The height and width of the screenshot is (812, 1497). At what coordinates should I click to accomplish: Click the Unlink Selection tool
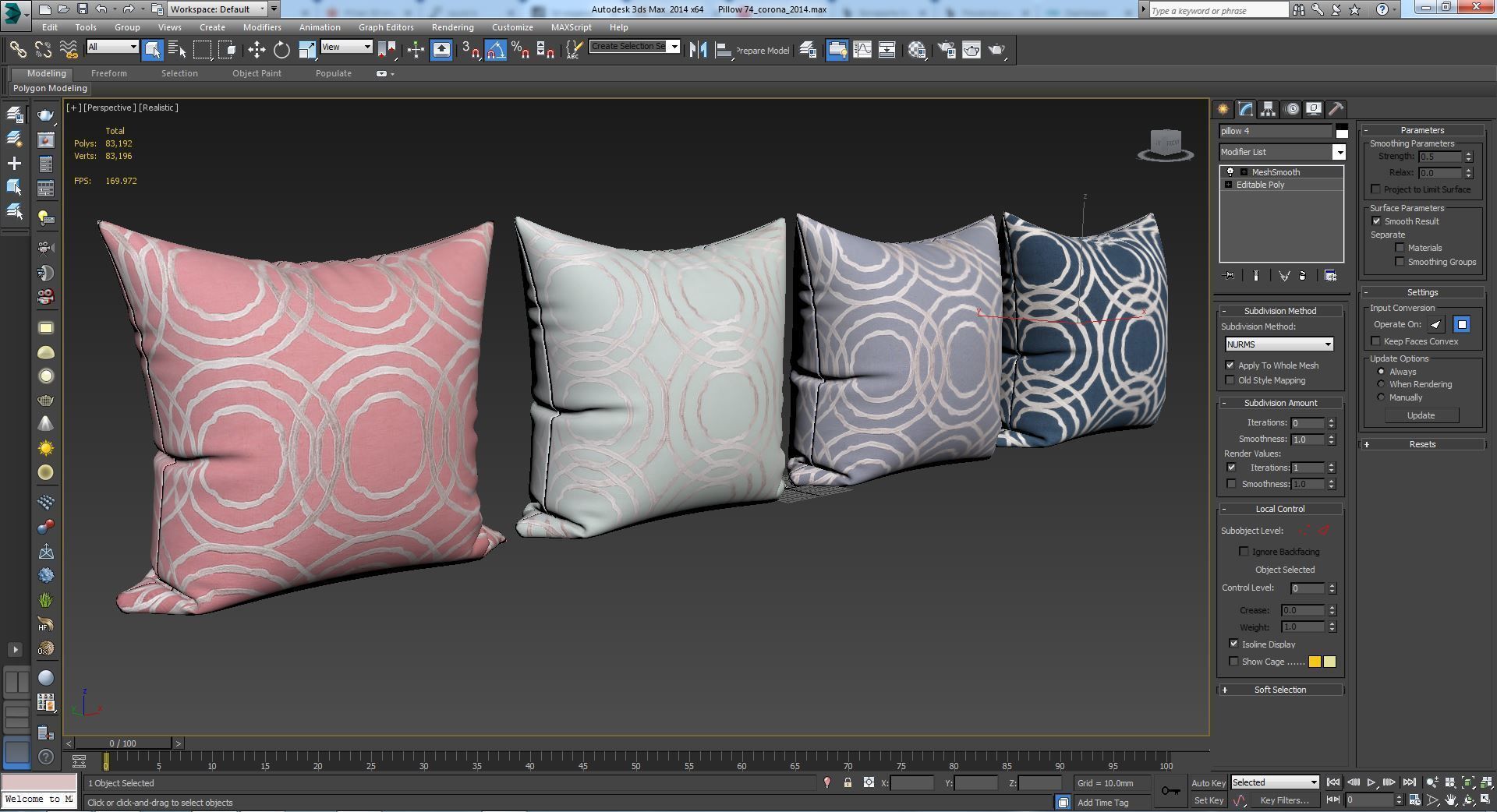(x=43, y=50)
